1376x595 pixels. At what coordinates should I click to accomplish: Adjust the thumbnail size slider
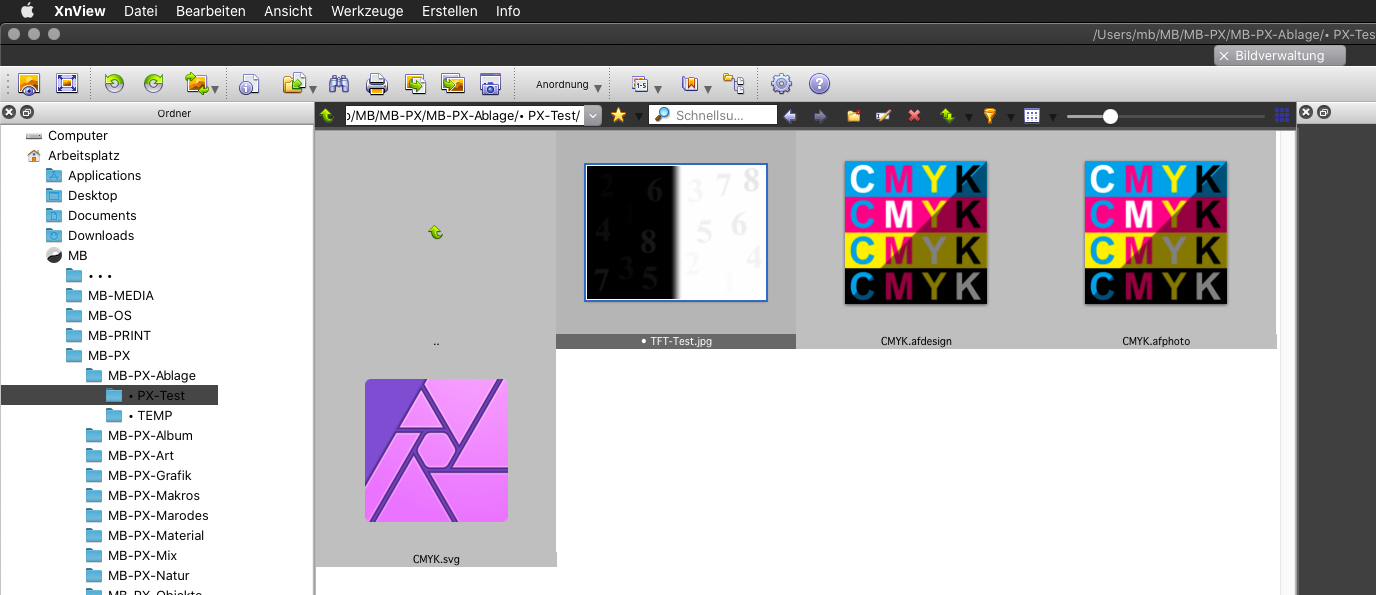pyautogui.click(x=1110, y=116)
